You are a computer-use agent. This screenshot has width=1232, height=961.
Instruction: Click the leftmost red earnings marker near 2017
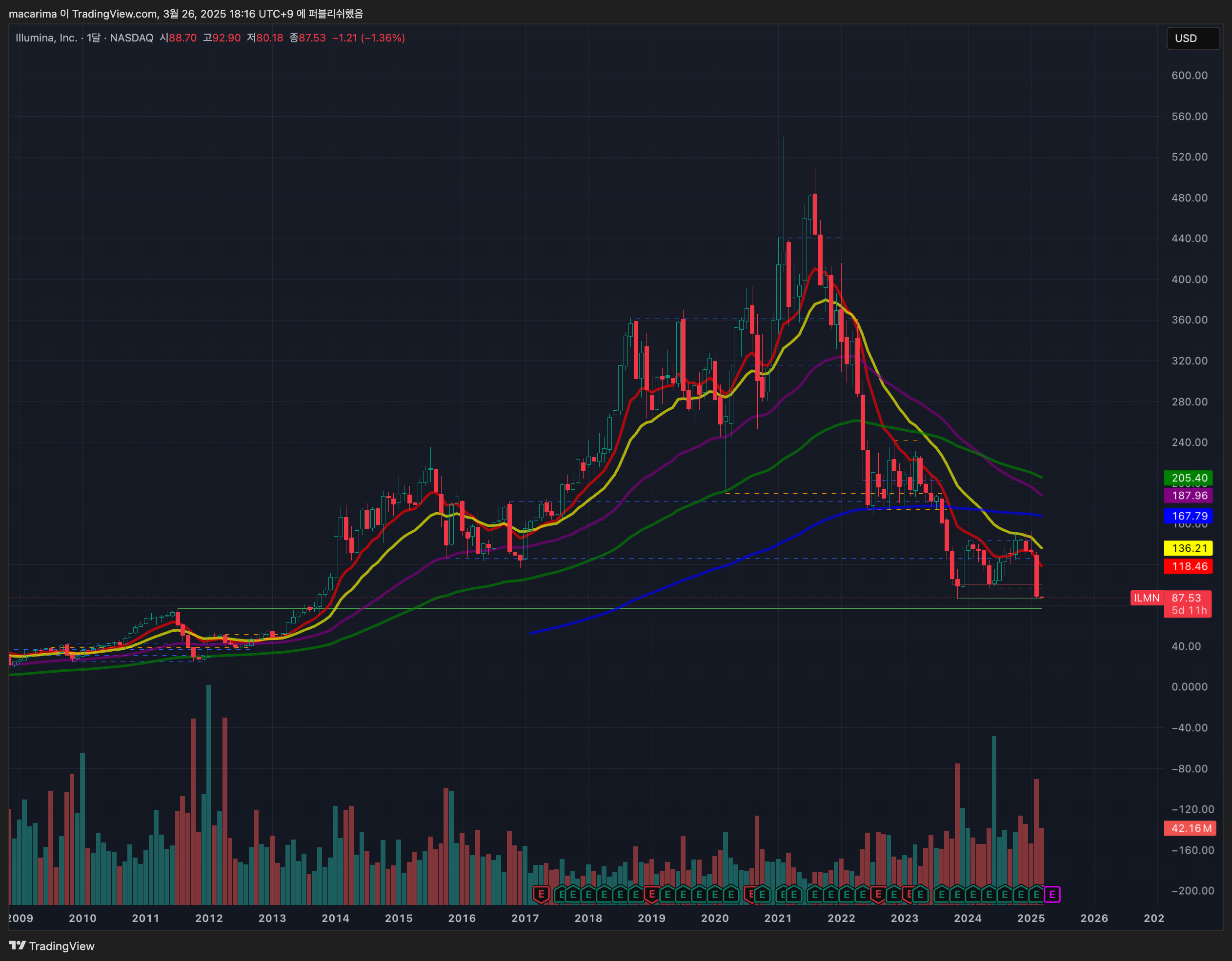541,894
